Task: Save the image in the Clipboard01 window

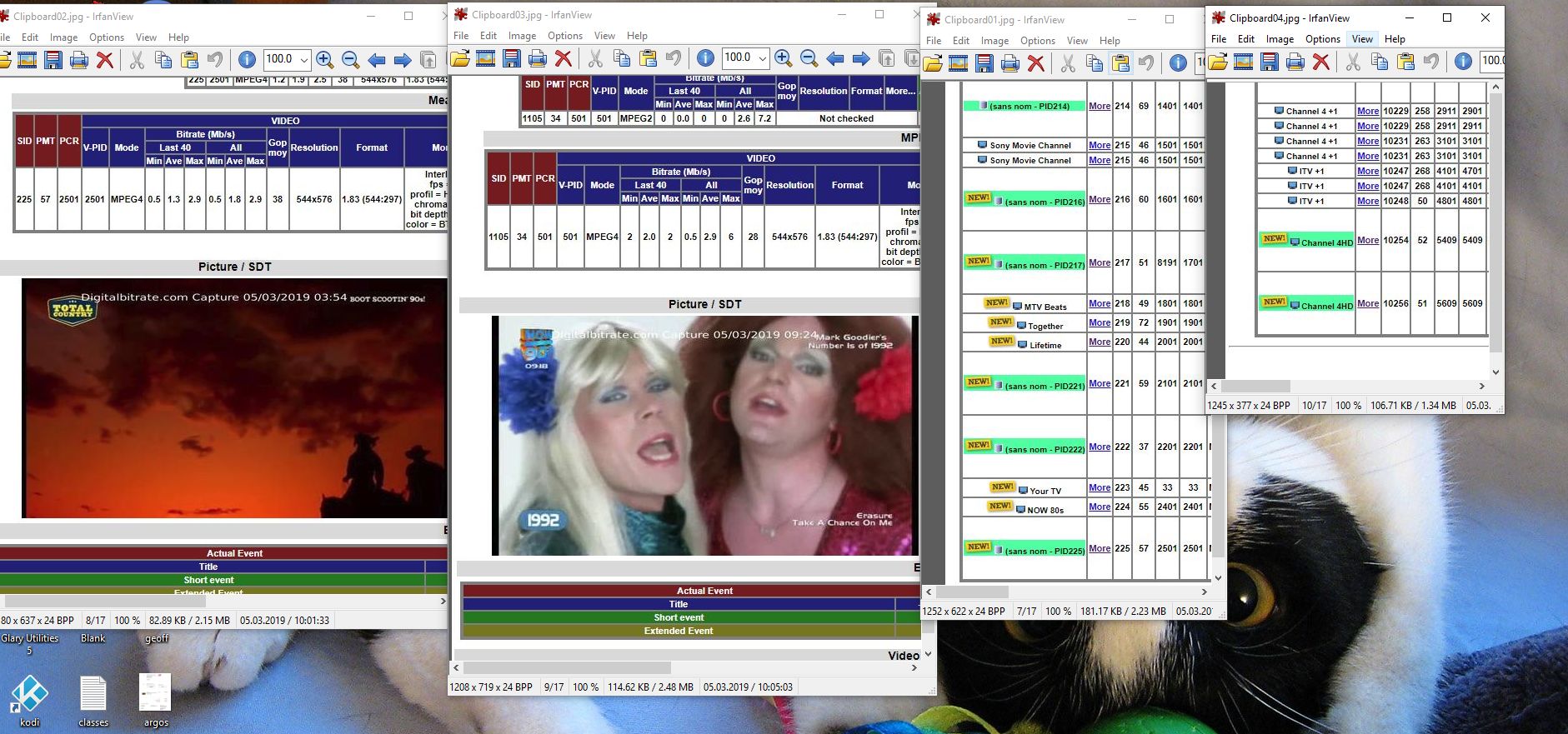Action: coord(984,63)
